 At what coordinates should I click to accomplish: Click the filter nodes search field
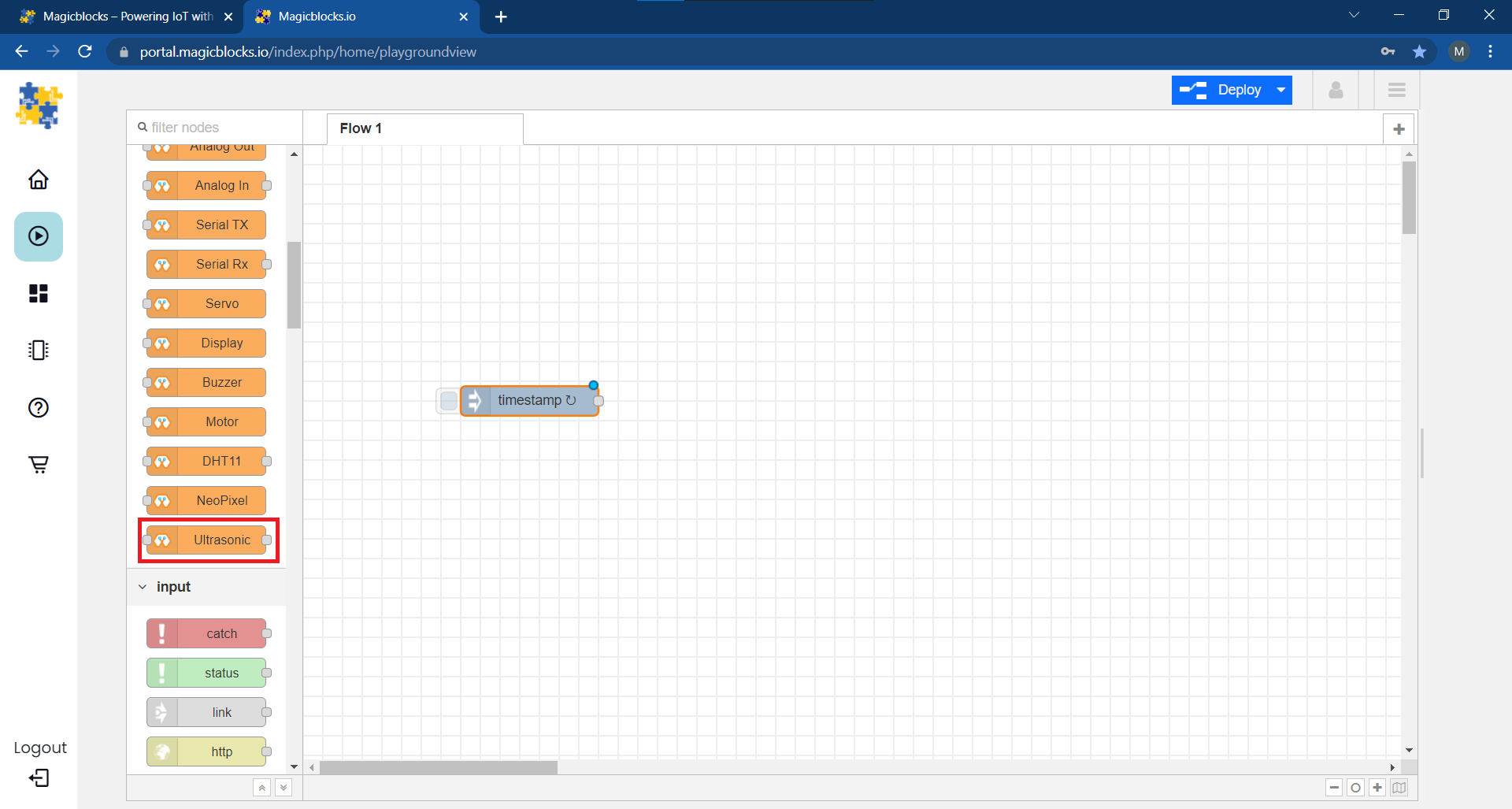coord(220,128)
